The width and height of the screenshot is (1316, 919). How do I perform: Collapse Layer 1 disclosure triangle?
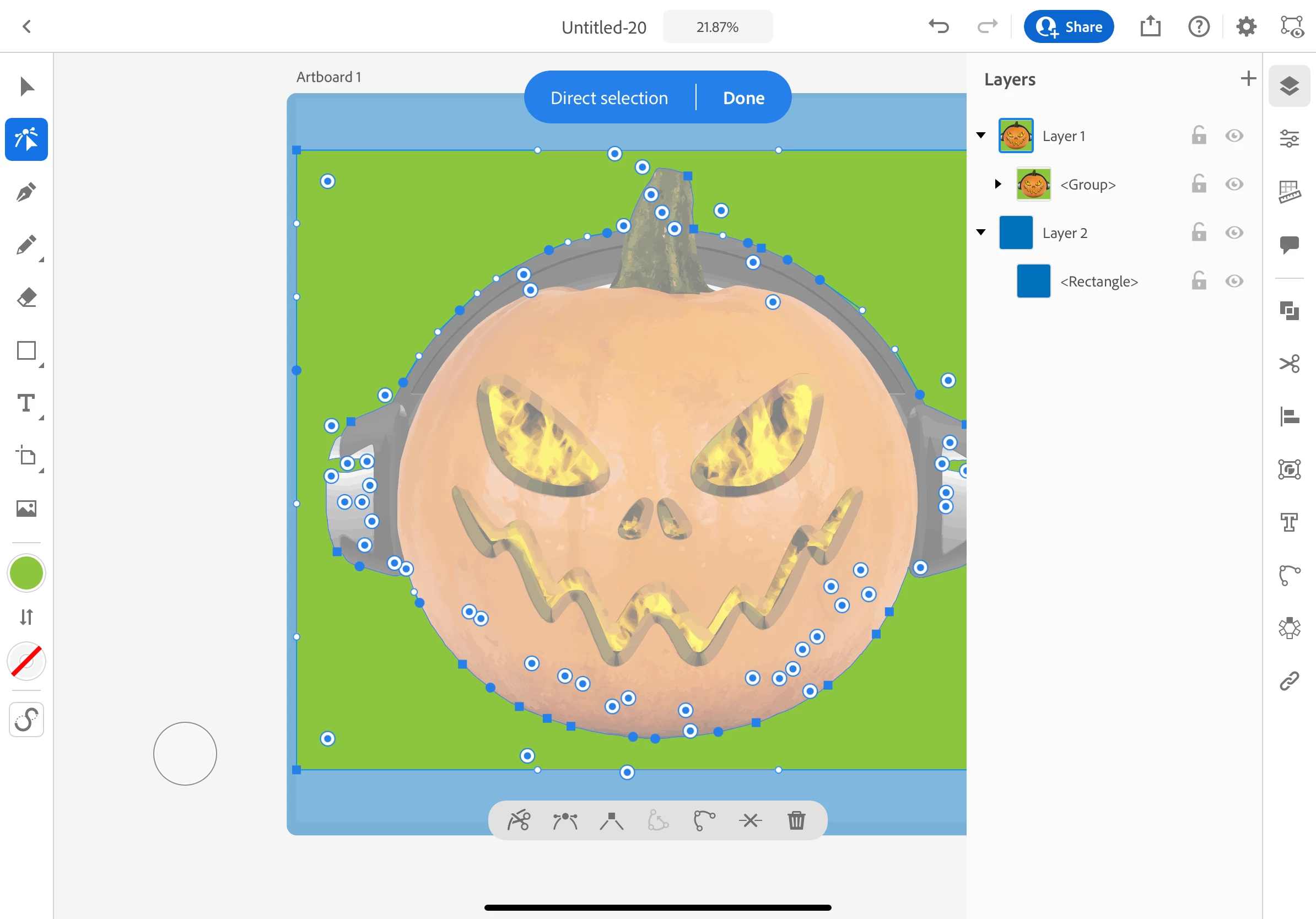[x=981, y=136]
